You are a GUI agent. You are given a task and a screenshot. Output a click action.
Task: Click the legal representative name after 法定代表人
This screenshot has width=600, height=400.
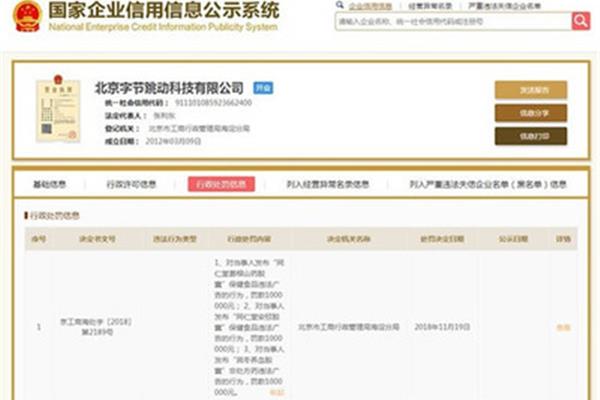tap(164, 116)
